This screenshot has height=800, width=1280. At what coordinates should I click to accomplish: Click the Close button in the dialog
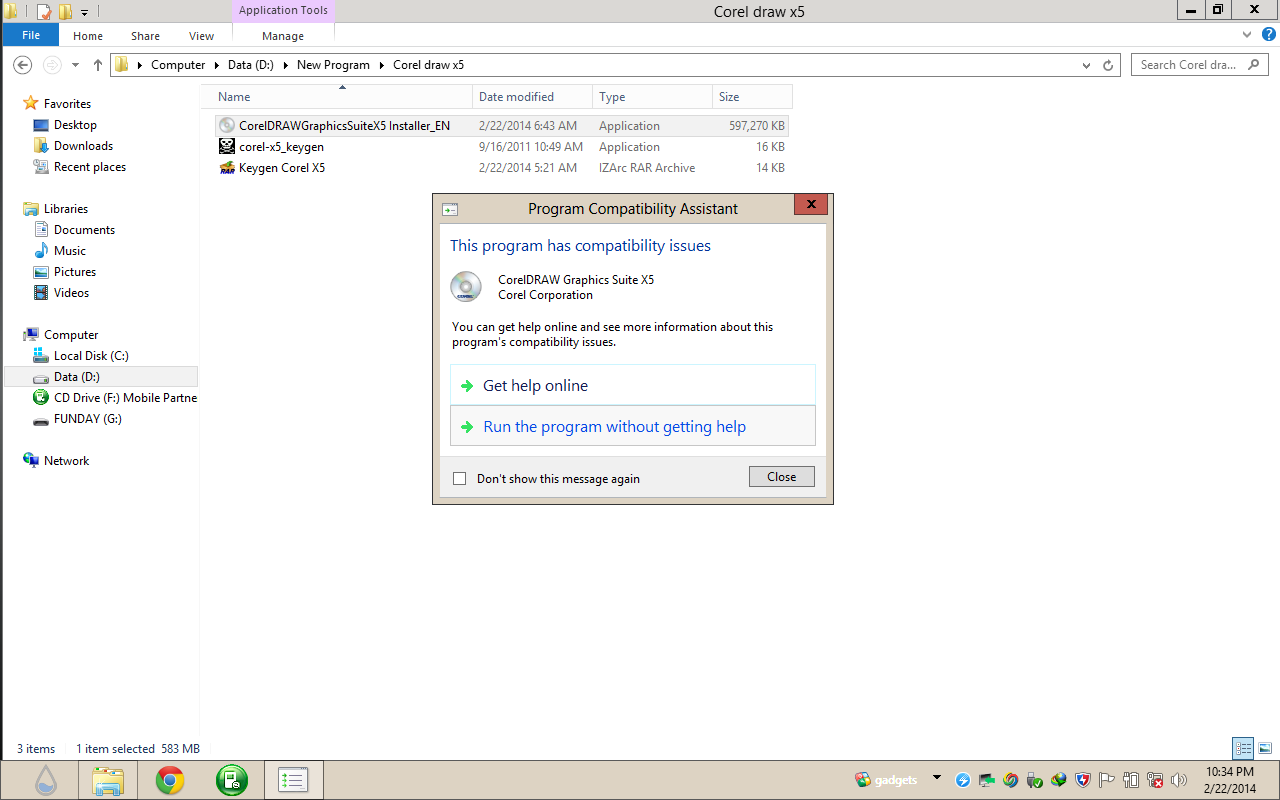[x=782, y=477]
